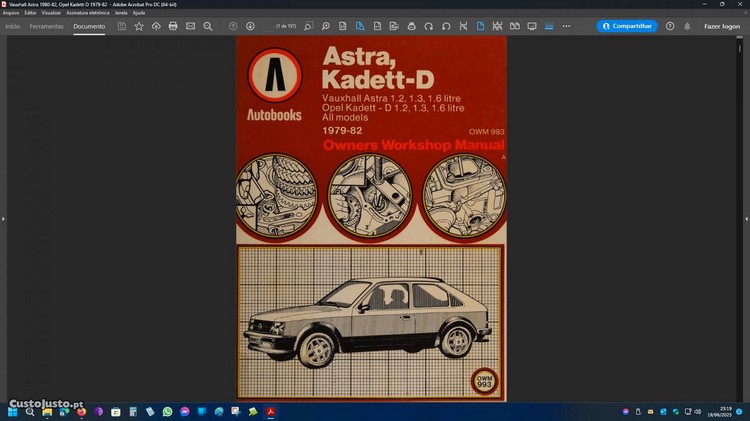Open the Arquivo menu
The width and height of the screenshot is (750, 421).
tap(11, 12)
